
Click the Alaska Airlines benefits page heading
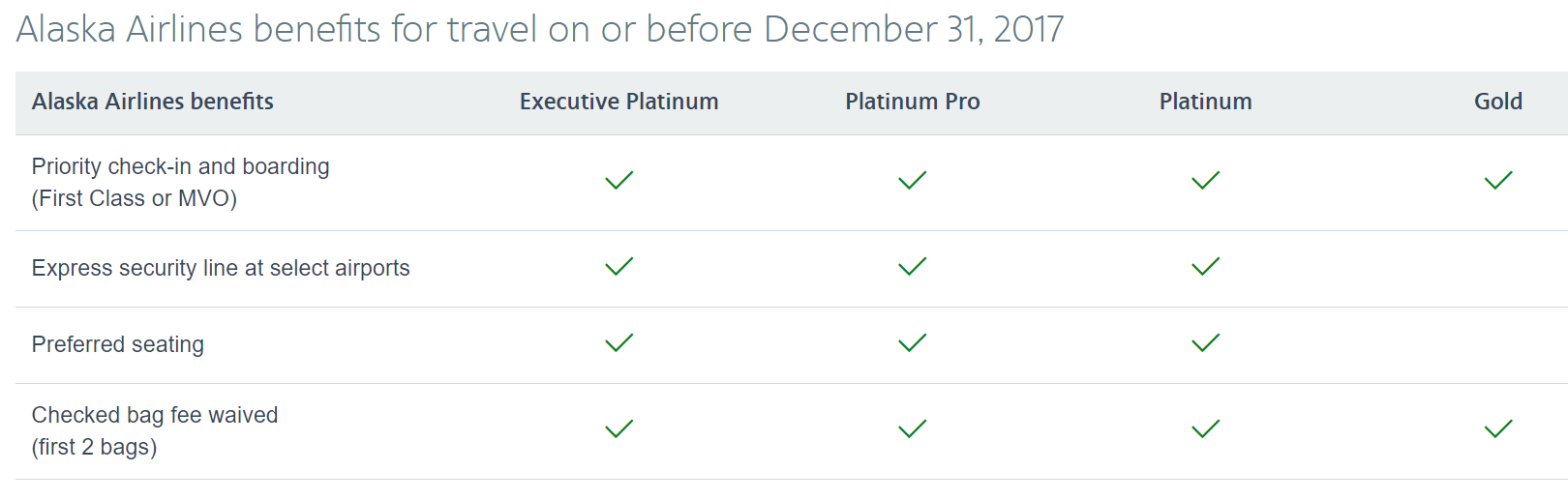point(539,30)
